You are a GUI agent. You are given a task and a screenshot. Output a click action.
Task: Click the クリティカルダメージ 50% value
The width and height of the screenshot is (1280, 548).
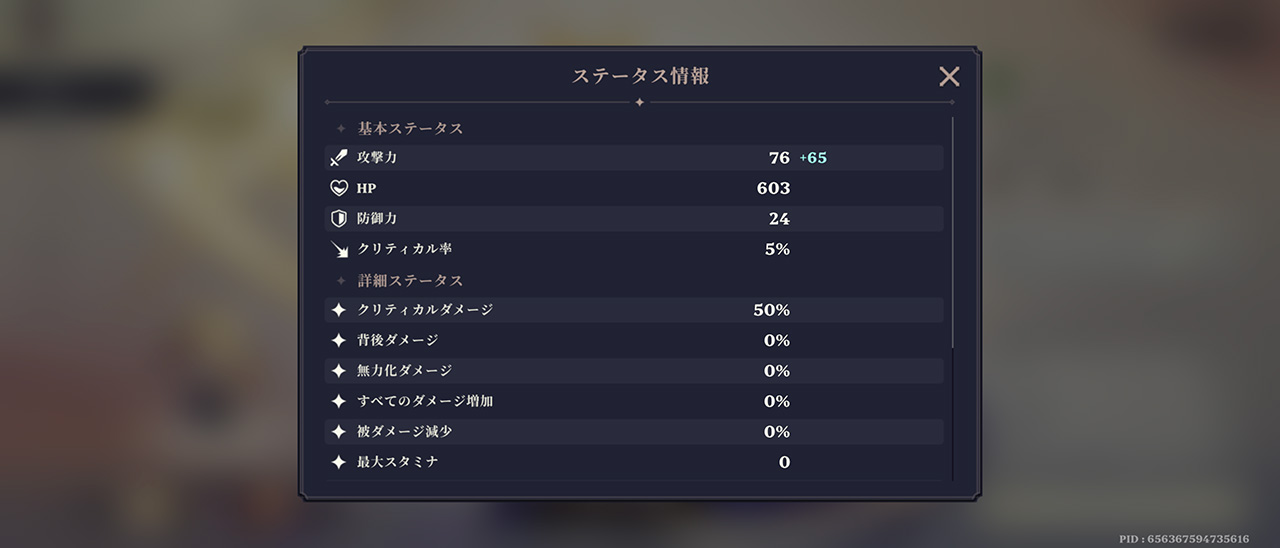[x=771, y=310]
